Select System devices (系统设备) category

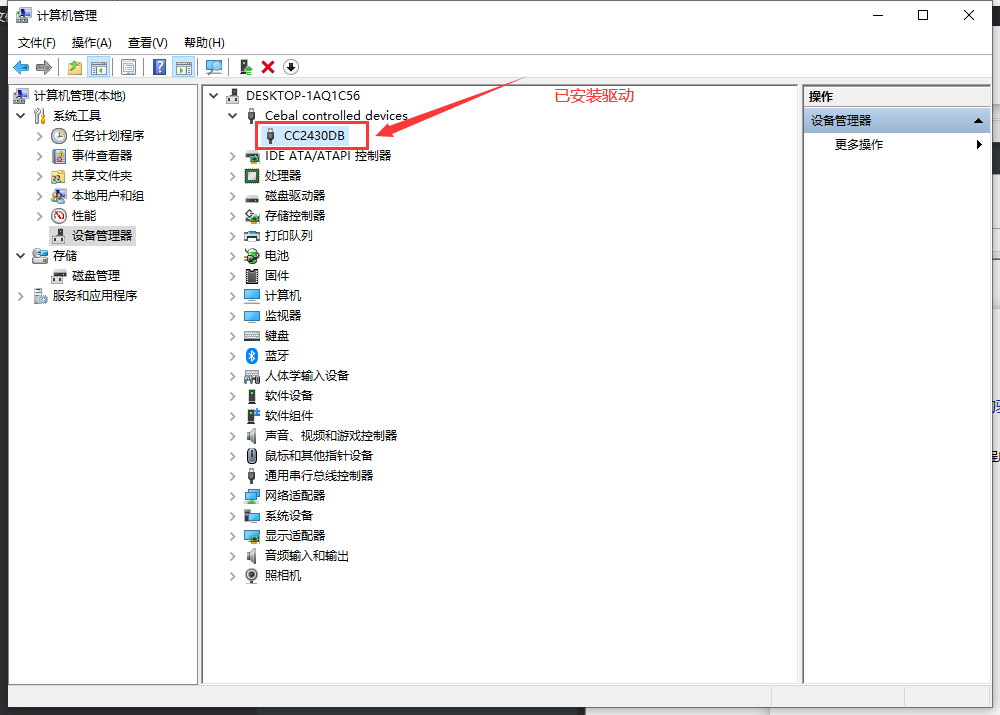(289, 515)
